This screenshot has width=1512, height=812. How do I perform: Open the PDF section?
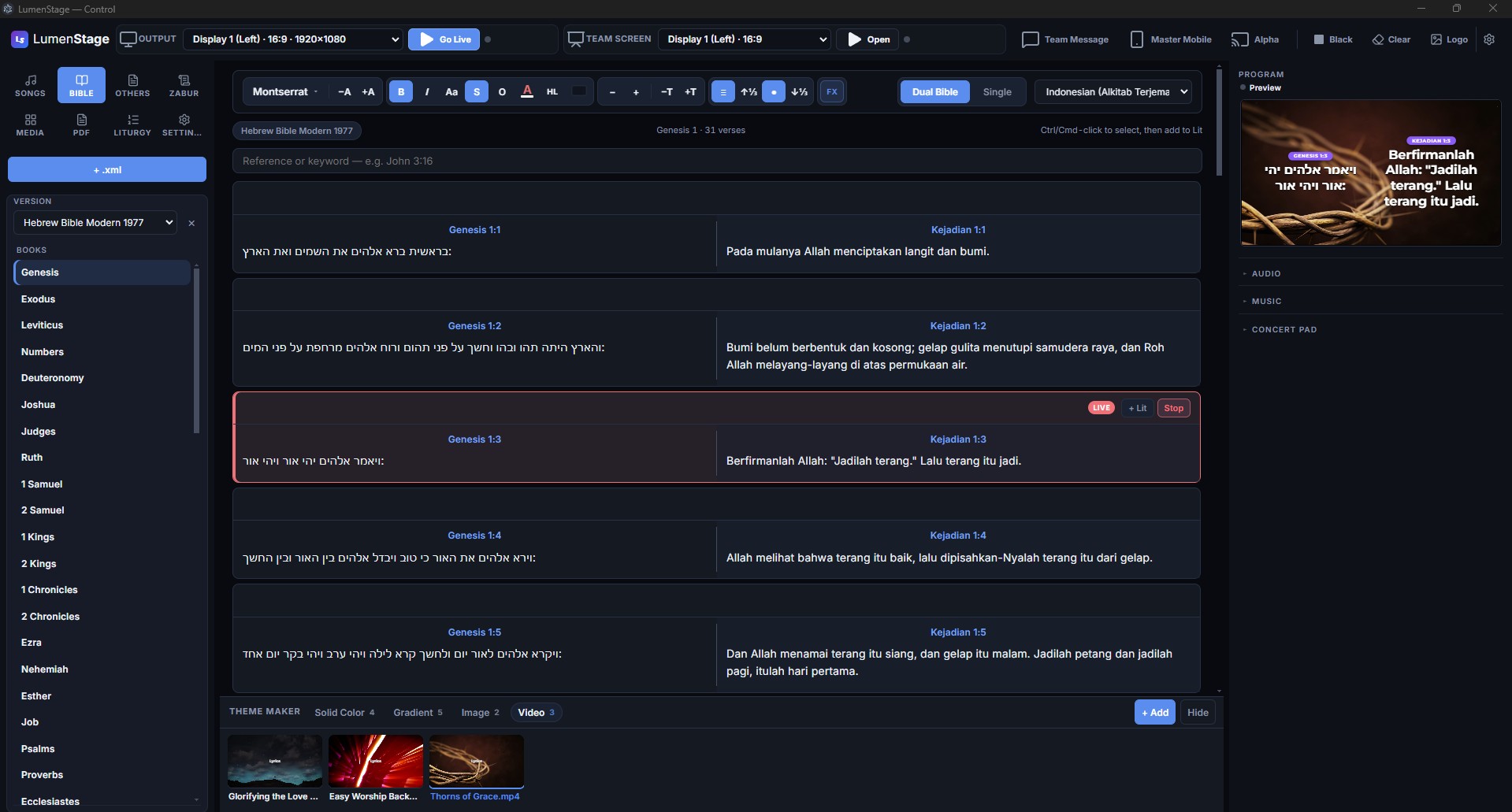click(x=81, y=124)
